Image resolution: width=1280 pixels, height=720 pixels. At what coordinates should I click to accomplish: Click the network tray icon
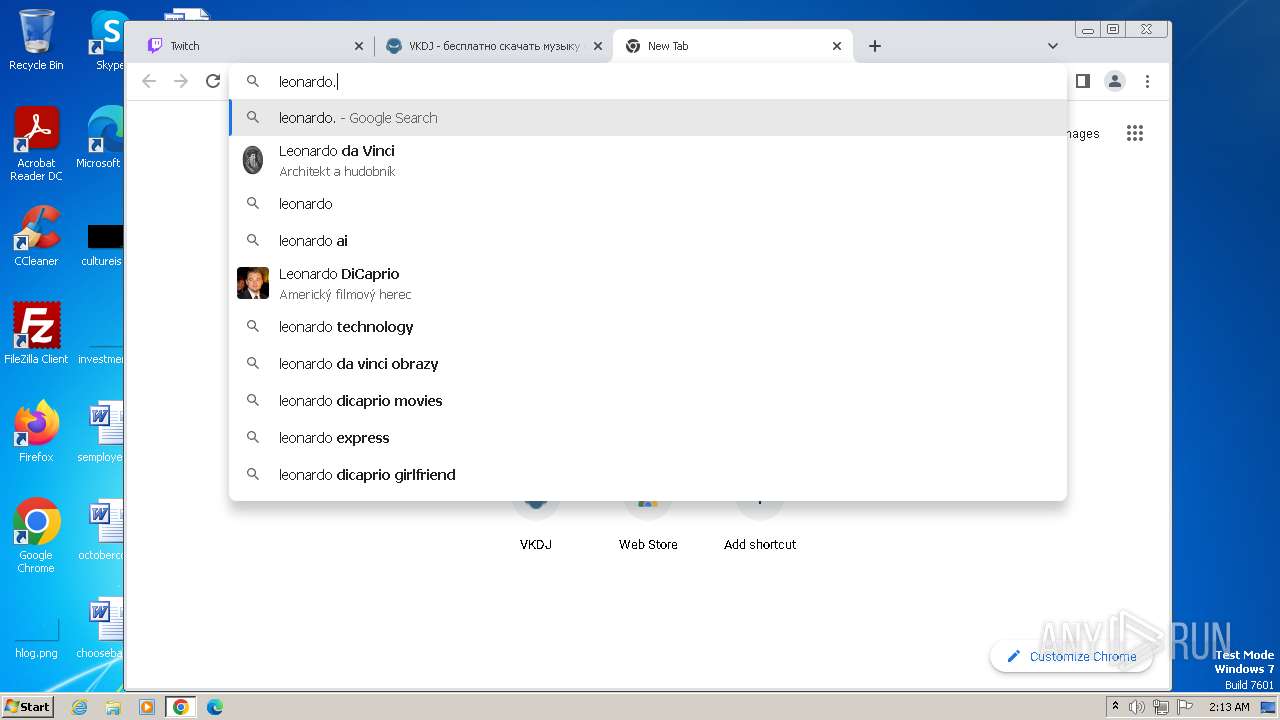pyautogui.click(x=1161, y=707)
